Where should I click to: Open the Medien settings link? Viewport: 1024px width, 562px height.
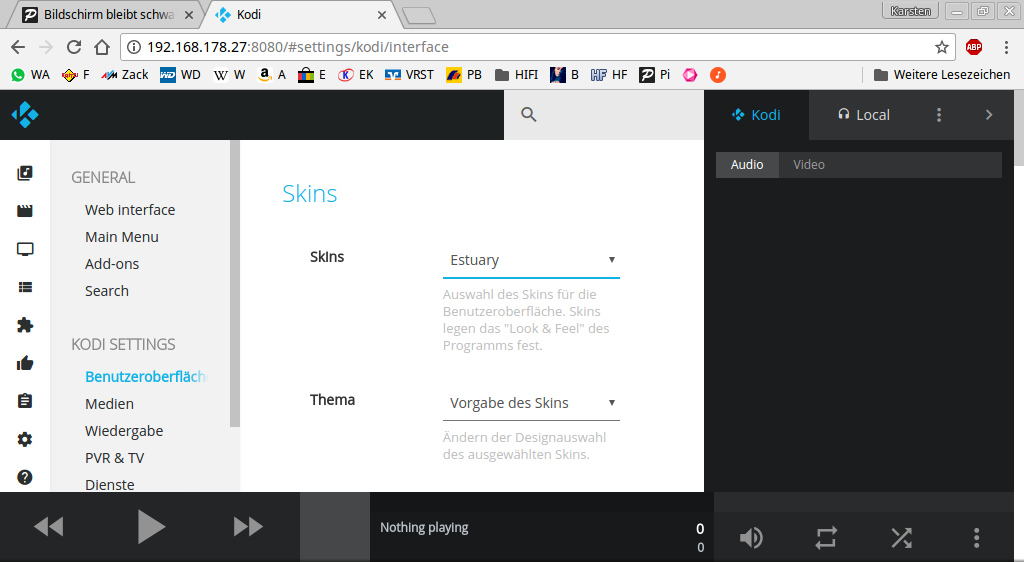[109, 404]
